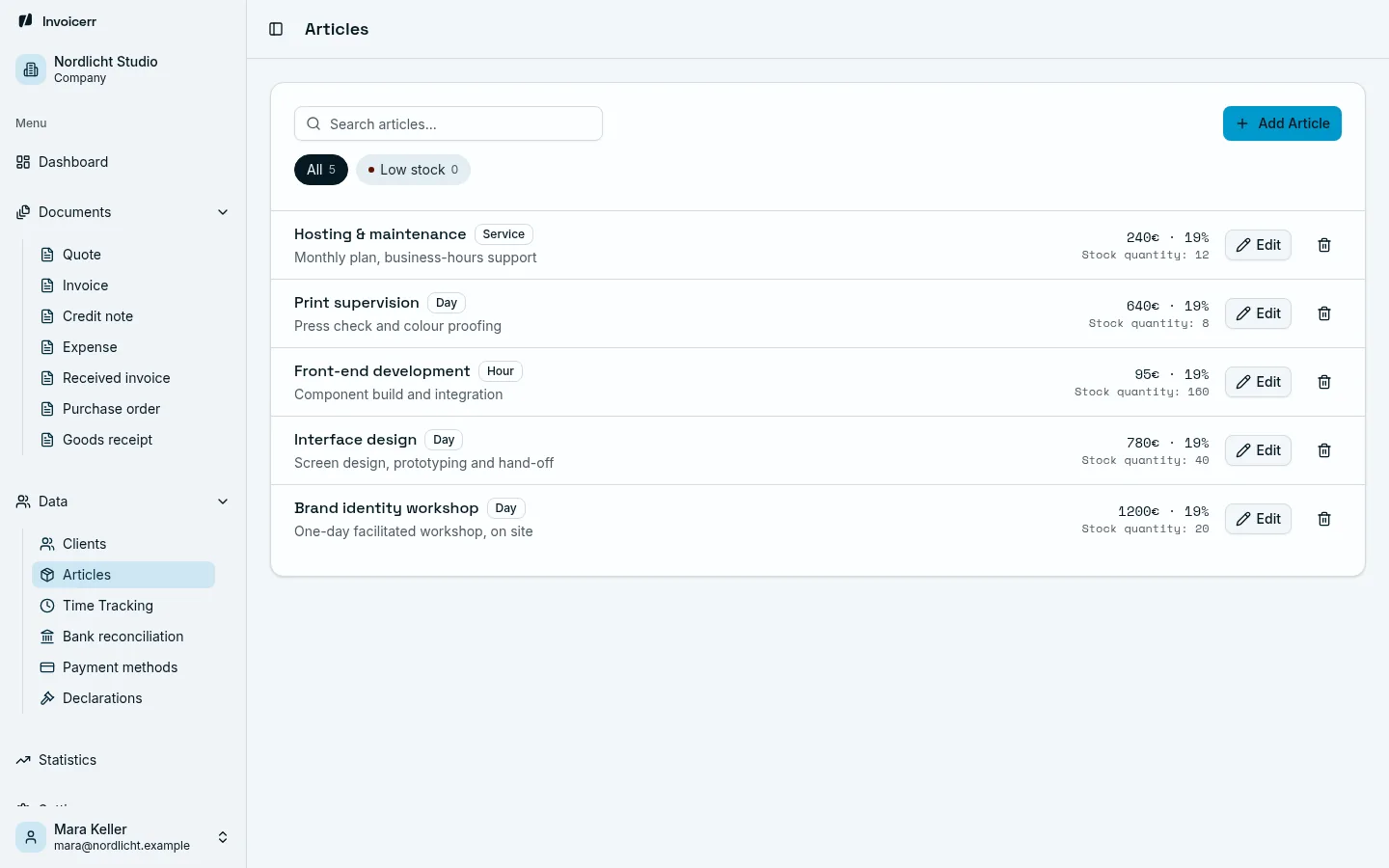Viewport: 1389px width, 868px height.
Task: Click the Time Tracking clock icon
Action: pyautogui.click(x=47, y=606)
